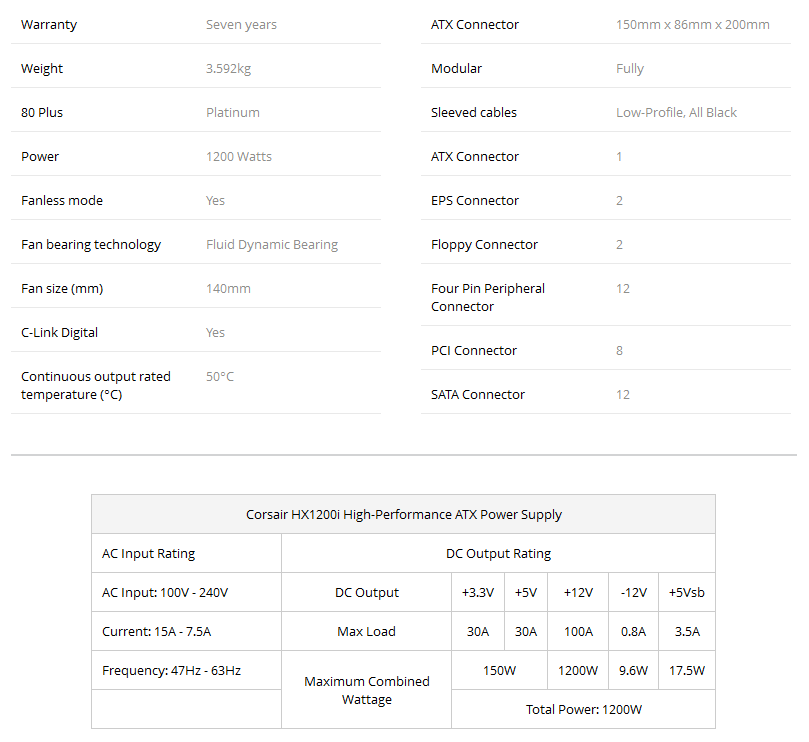
Task: Click the PCI Connector count of 8
Action: click(x=620, y=350)
